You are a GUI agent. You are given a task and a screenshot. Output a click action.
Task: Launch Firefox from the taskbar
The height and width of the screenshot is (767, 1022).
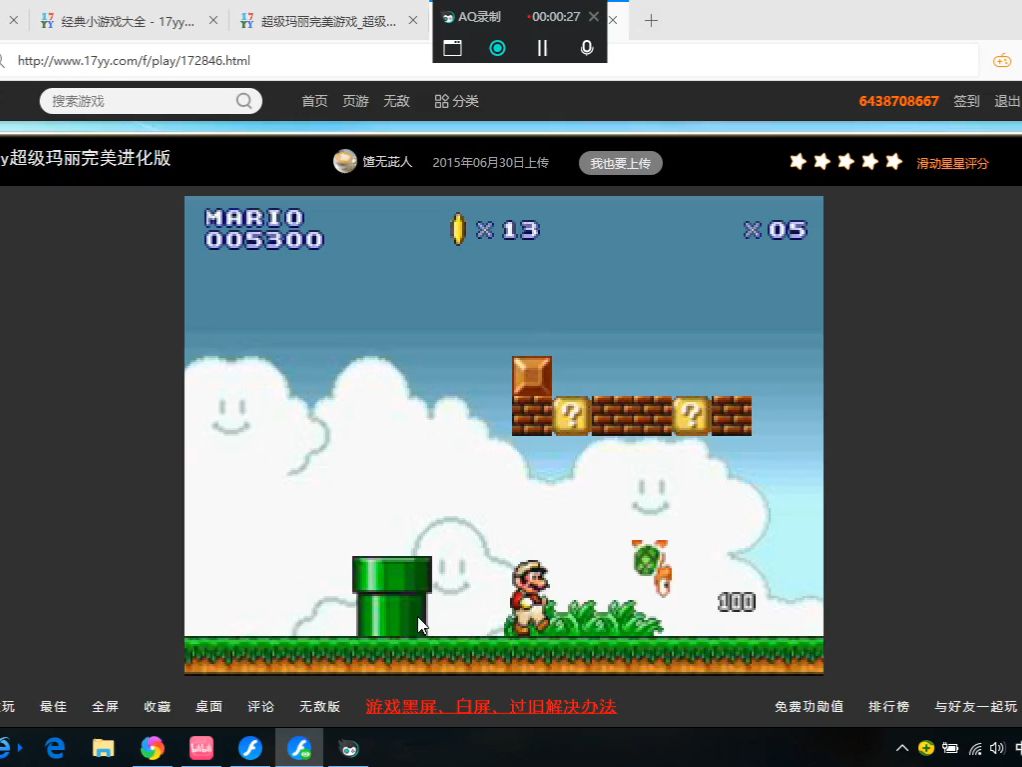point(250,748)
